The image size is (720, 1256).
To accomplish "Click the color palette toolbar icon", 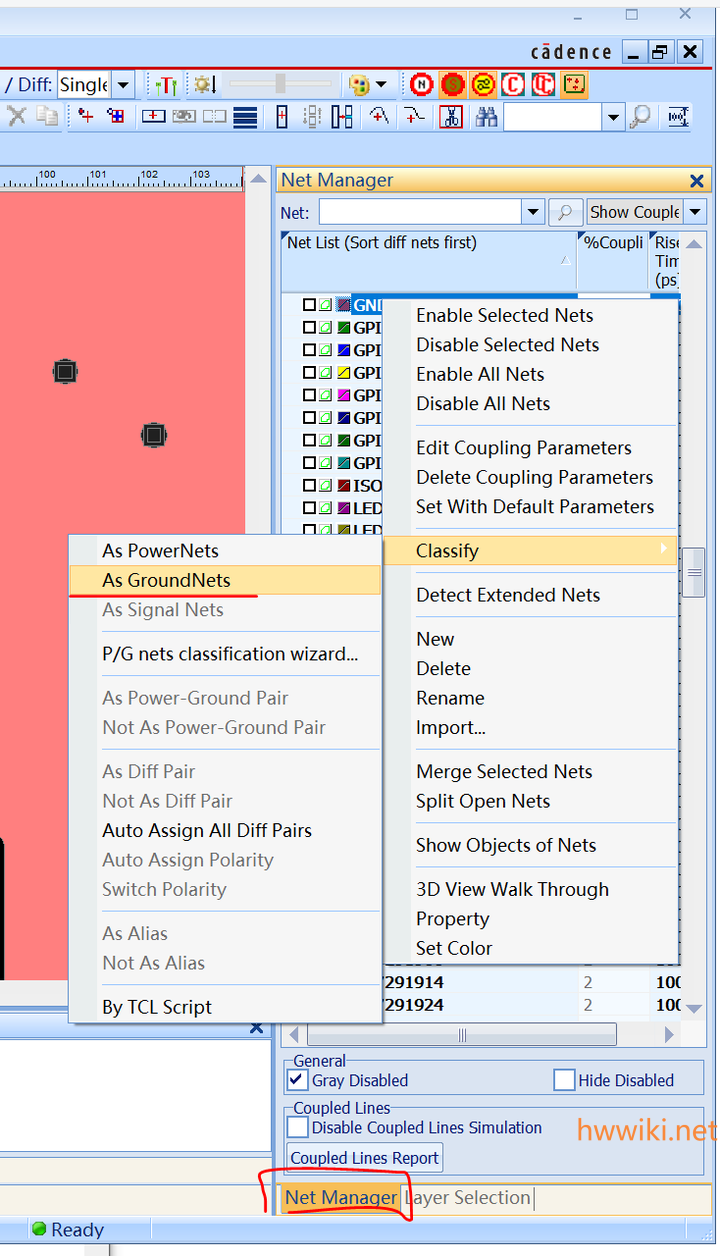I will pos(360,85).
